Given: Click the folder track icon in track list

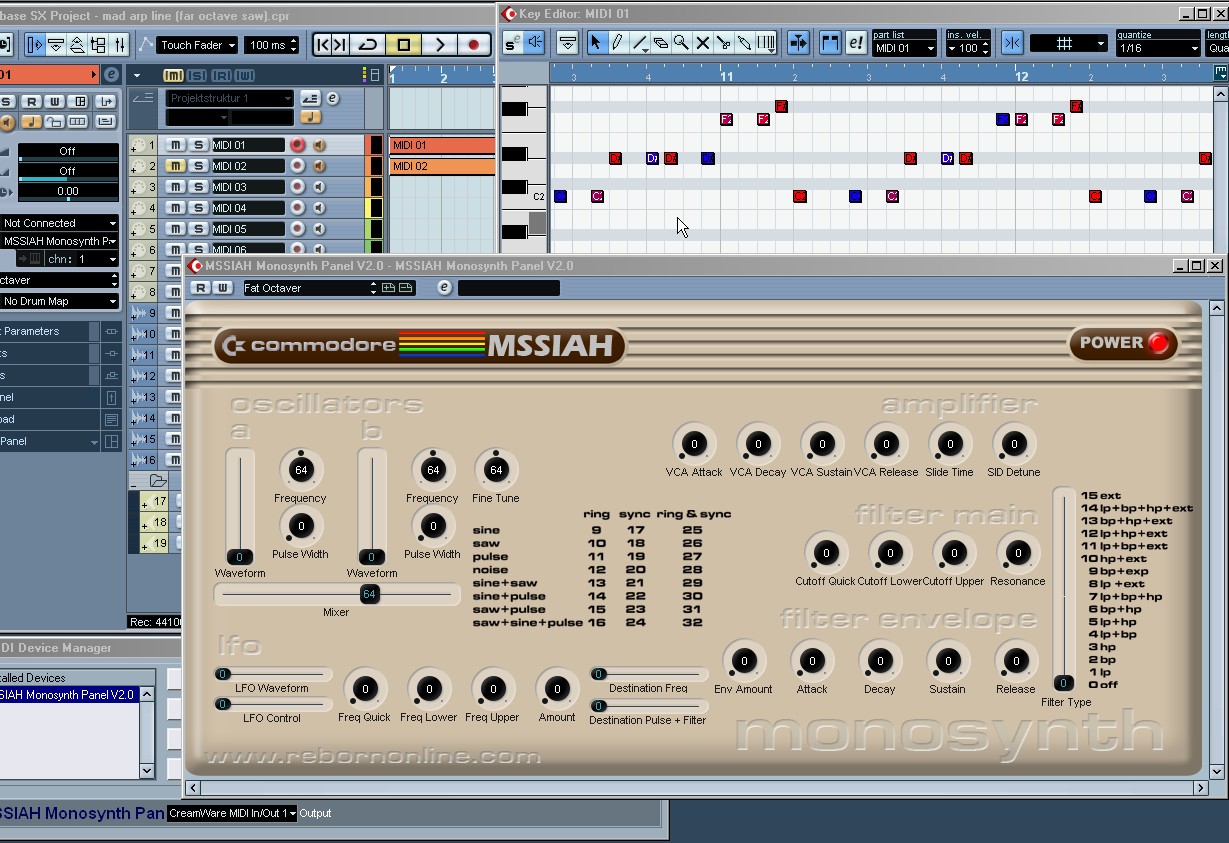Looking at the screenshot, I should click(x=157, y=481).
